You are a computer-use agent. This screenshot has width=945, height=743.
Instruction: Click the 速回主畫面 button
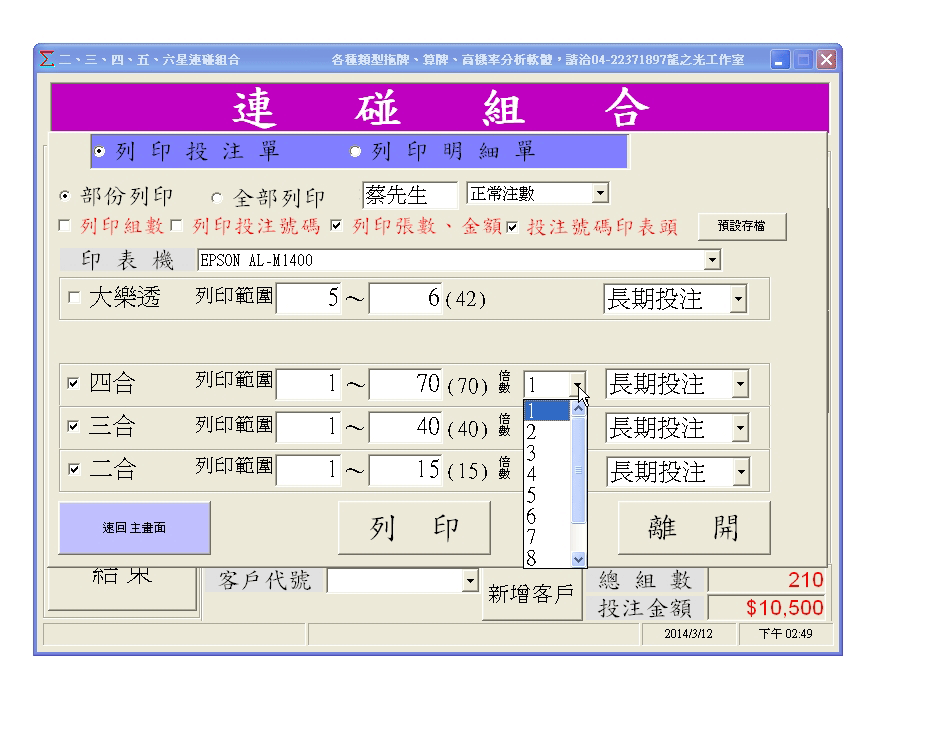pos(134,528)
